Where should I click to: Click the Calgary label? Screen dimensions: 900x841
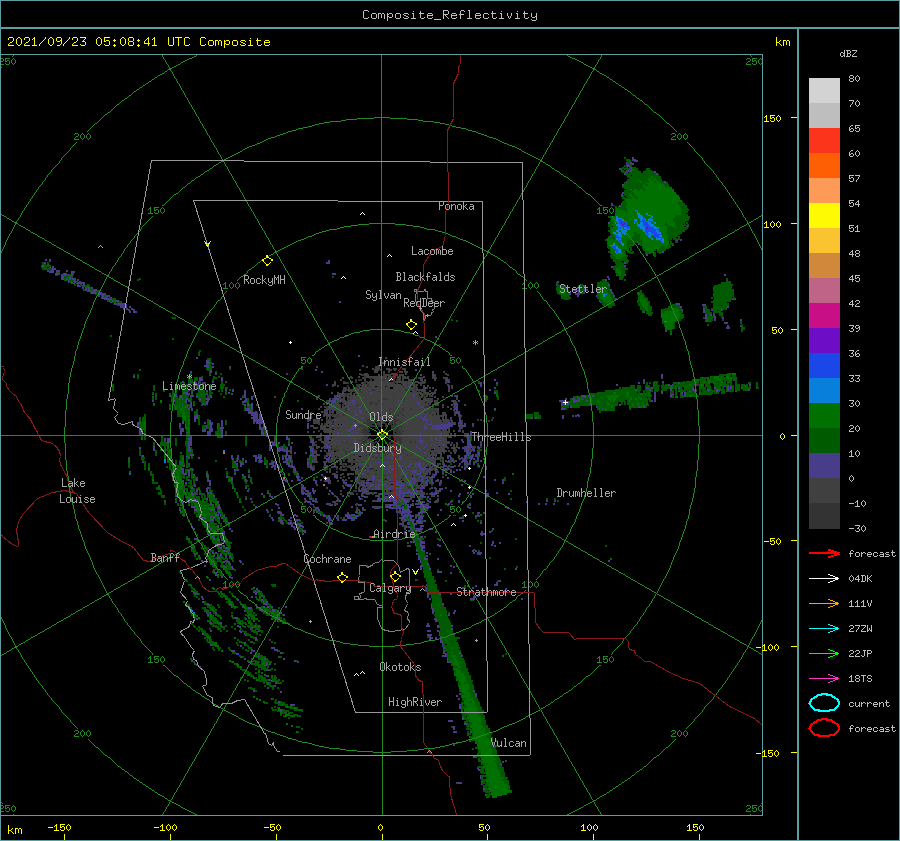(x=390, y=588)
